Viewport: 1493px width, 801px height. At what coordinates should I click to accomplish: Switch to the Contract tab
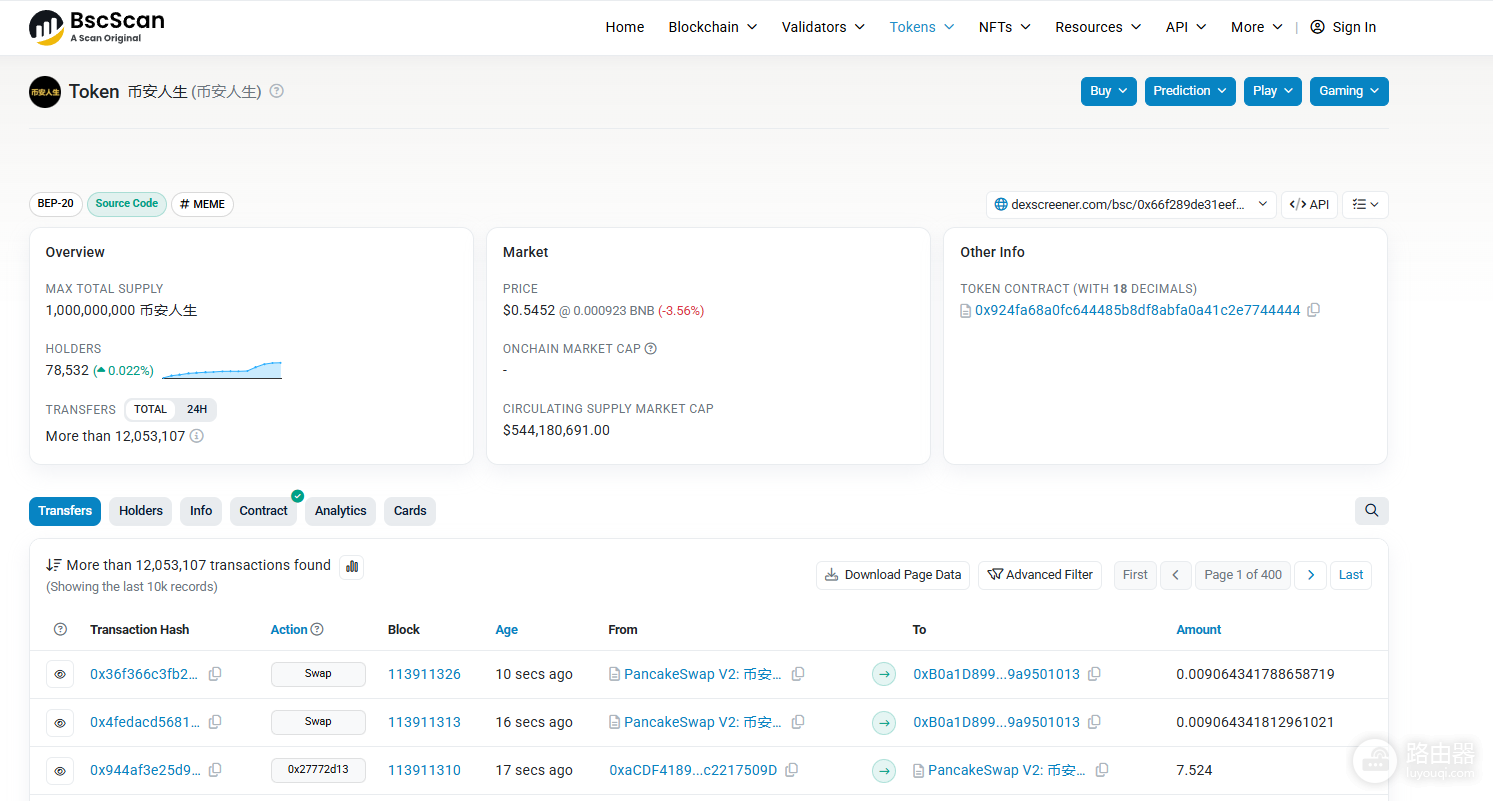264,511
